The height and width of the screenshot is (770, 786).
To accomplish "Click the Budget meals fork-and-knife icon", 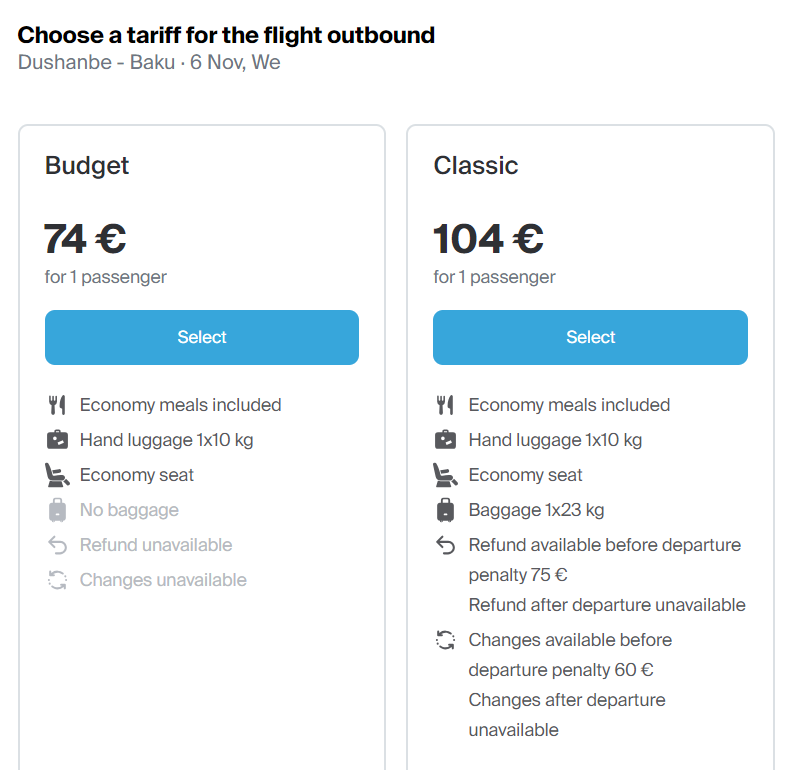I will click(x=57, y=405).
